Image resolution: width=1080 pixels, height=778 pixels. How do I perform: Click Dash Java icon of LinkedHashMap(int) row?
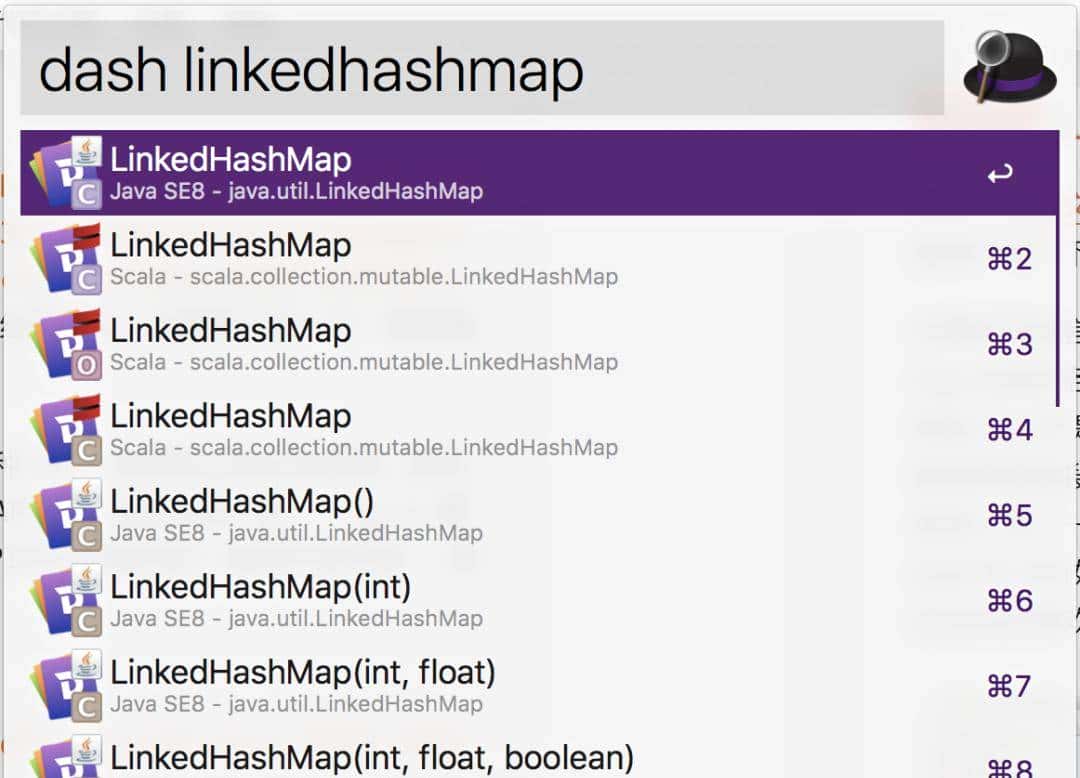[66, 600]
